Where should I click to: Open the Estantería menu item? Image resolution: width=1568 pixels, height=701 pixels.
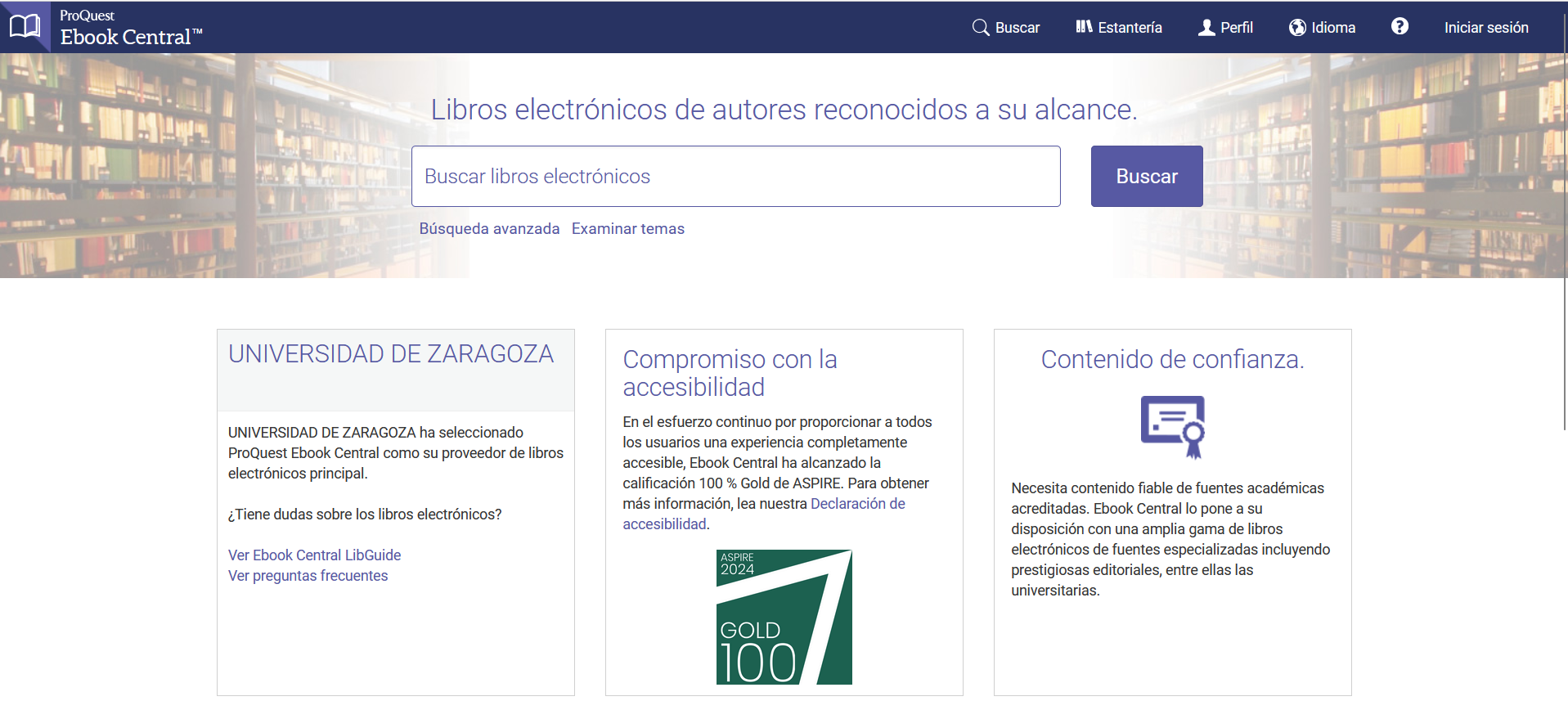(x=1130, y=28)
